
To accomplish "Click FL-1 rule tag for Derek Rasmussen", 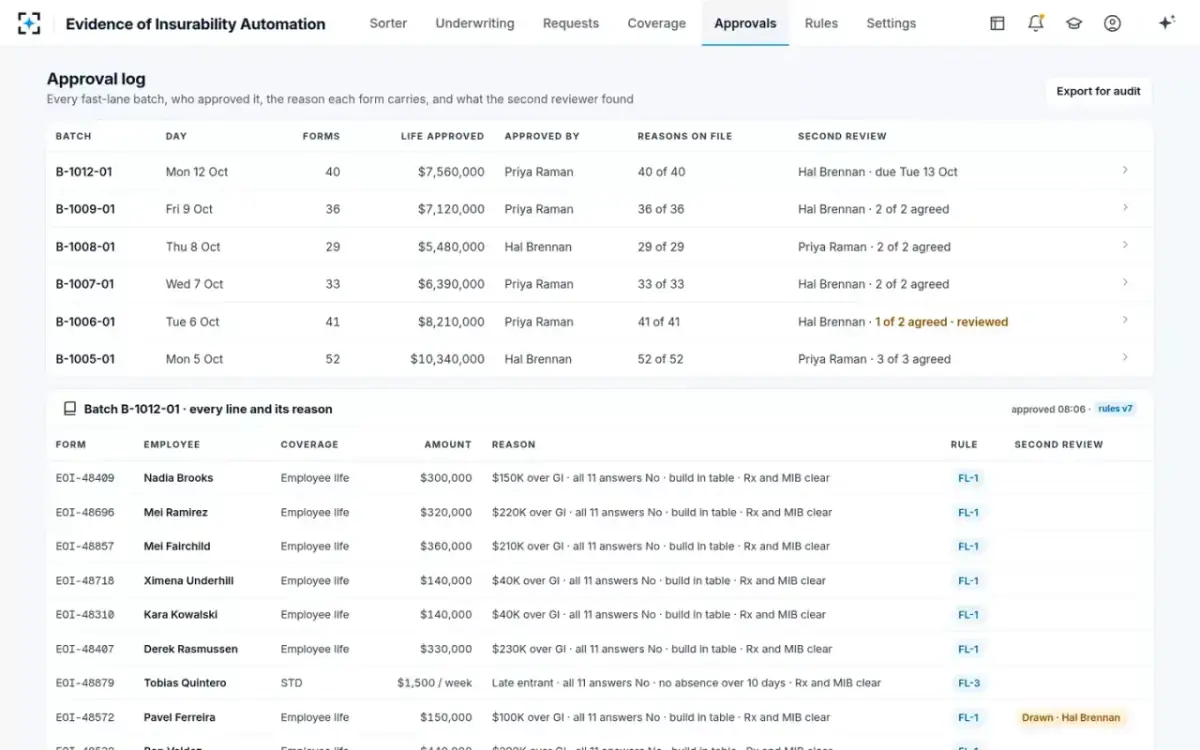I will [x=968, y=649].
